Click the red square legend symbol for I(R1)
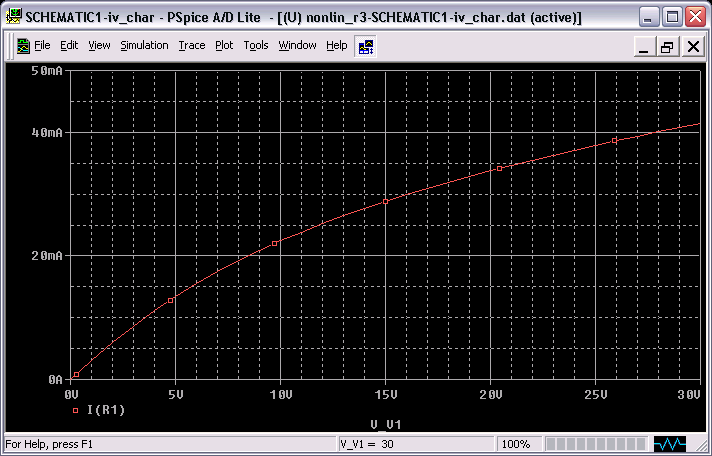This screenshot has width=712, height=456. point(75,411)
